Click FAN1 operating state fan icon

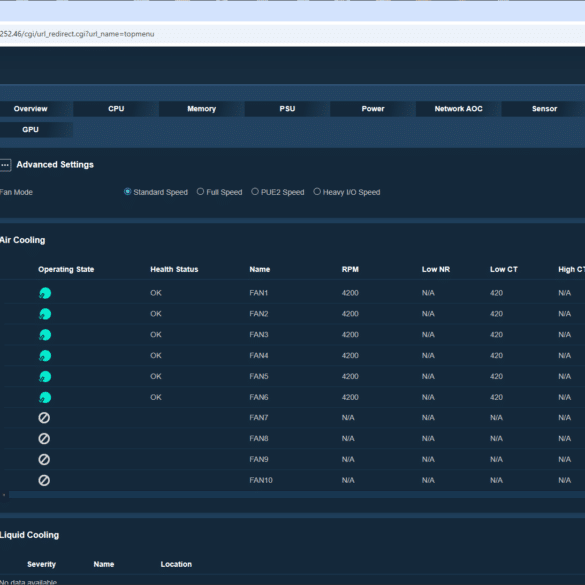45,293
